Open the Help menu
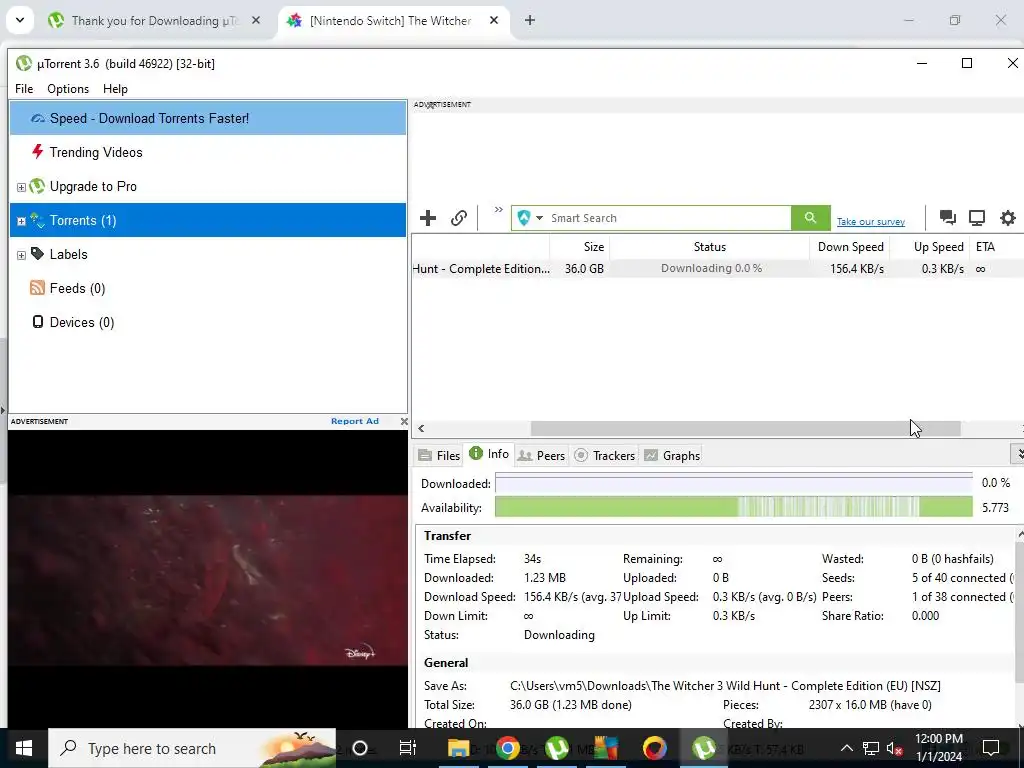The height and width of the screenshot is (768, 1024). tap(116, 89)
